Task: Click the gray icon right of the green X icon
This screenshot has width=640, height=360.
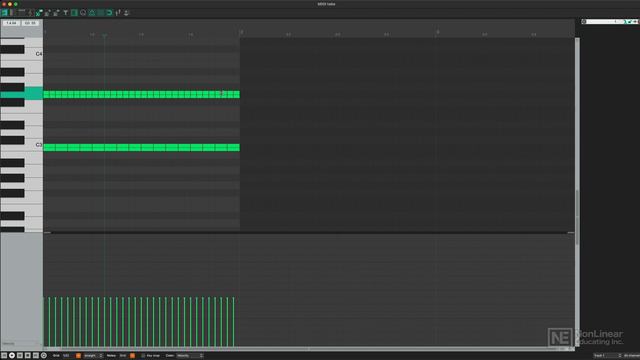Action: point(48,13)
